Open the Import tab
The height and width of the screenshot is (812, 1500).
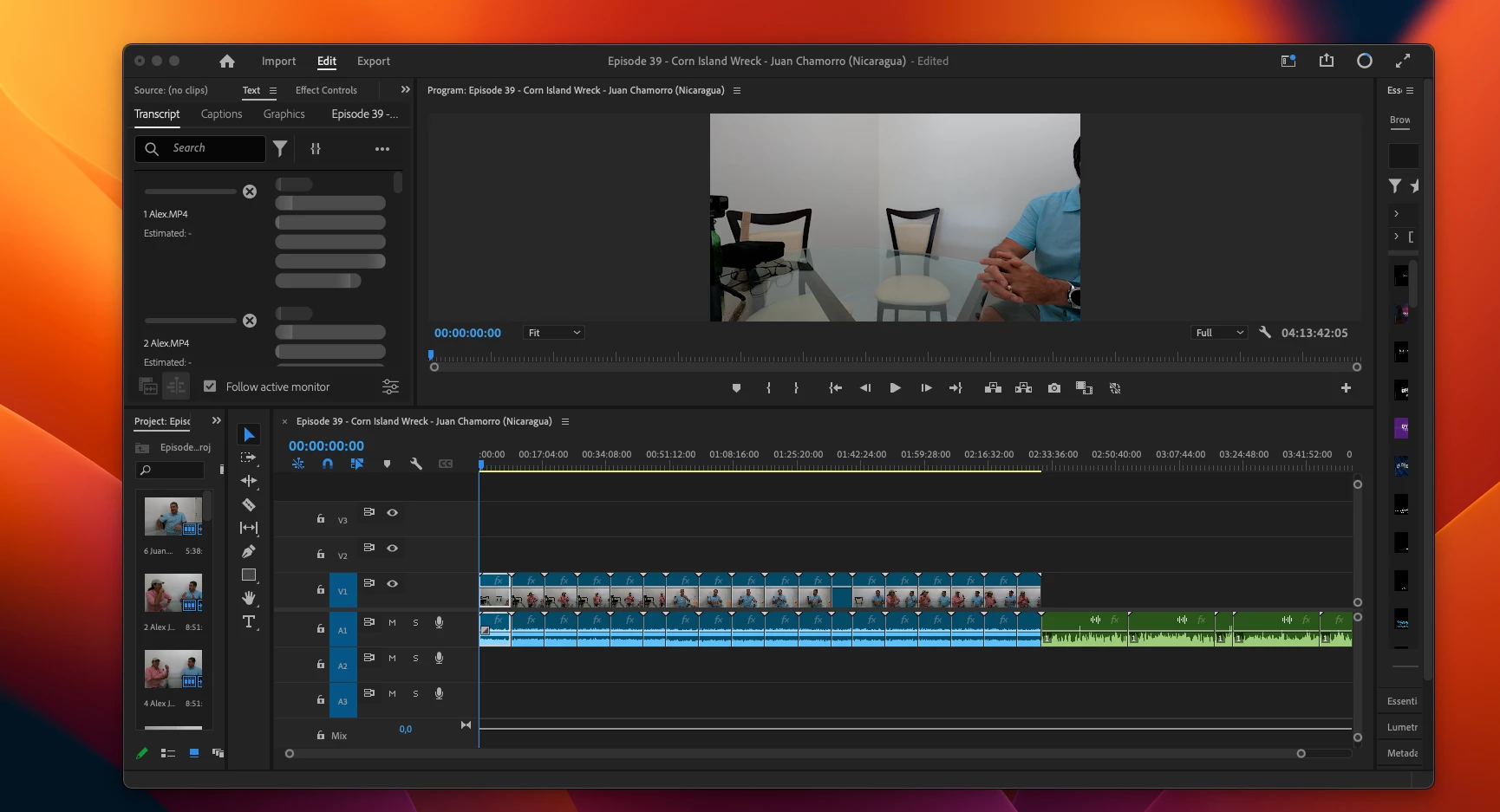(x=278, y=61)
